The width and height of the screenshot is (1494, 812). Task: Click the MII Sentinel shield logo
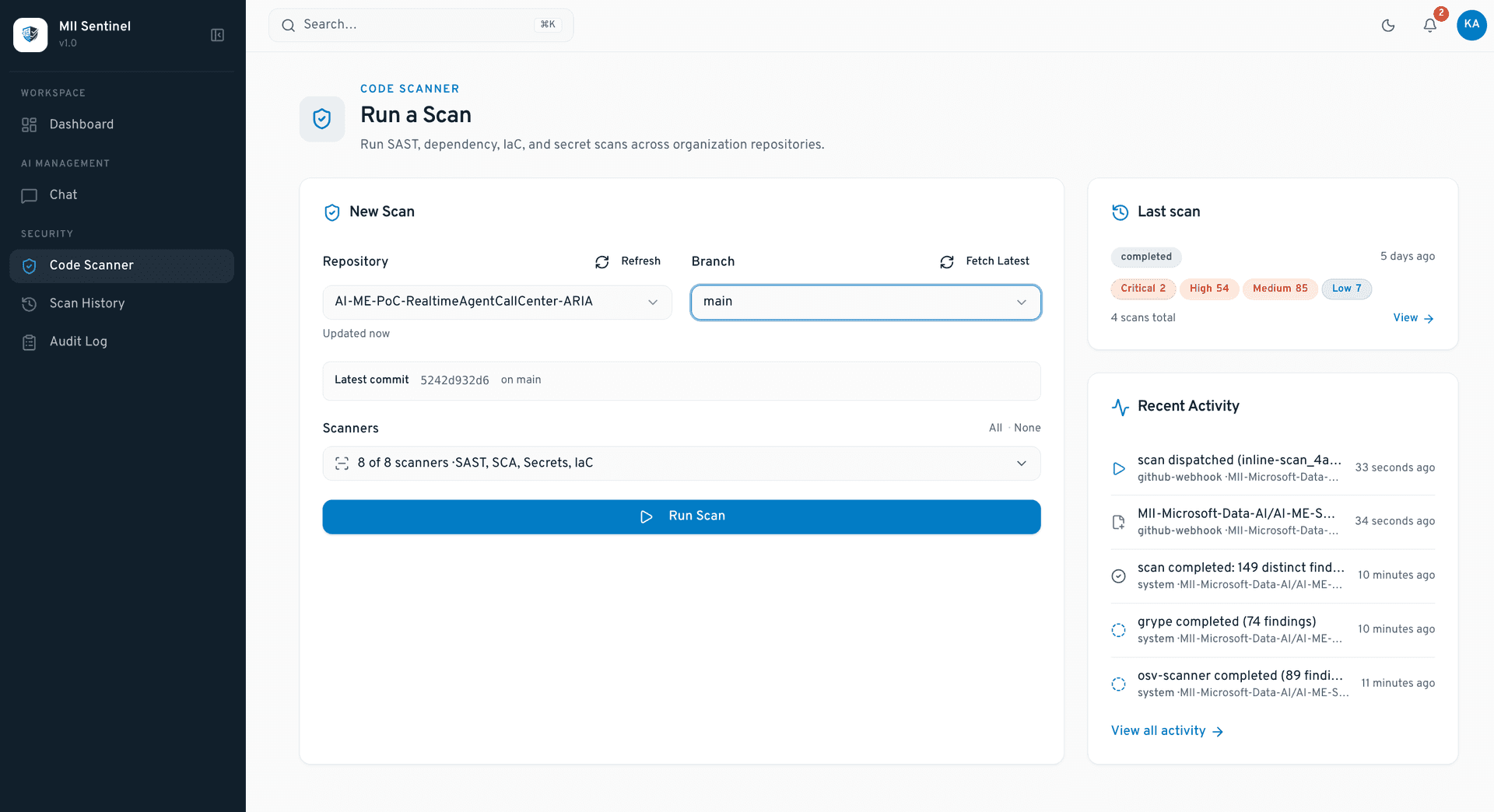click(x=30, y=35)
